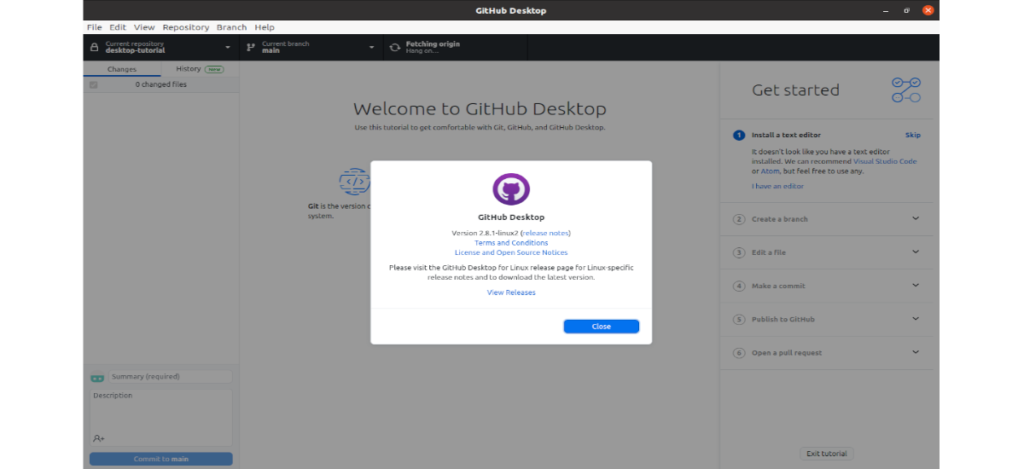Close the About dialog with Close button
Screen dimensions: 1024x469
click(601, 327)
